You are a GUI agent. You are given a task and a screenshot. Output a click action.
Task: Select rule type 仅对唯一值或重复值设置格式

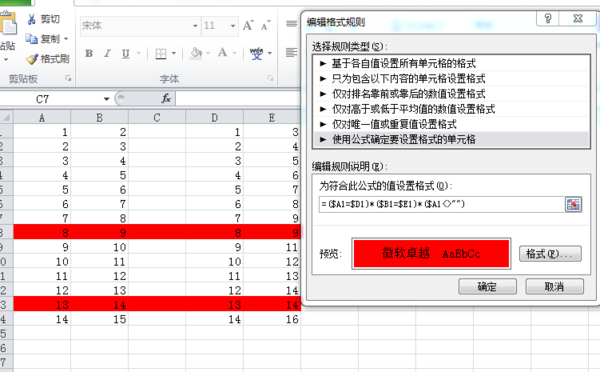click(x=451, y=124)
